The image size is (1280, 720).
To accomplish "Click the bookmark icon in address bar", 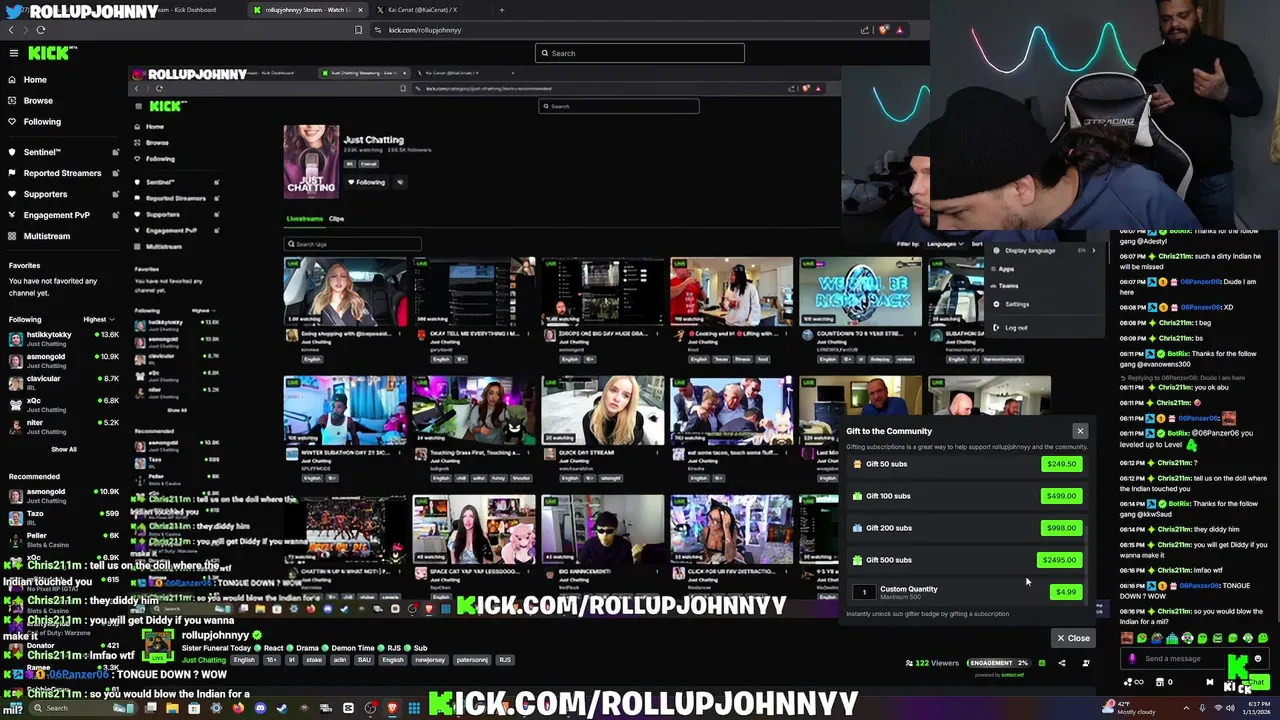I will coord(358,30).
